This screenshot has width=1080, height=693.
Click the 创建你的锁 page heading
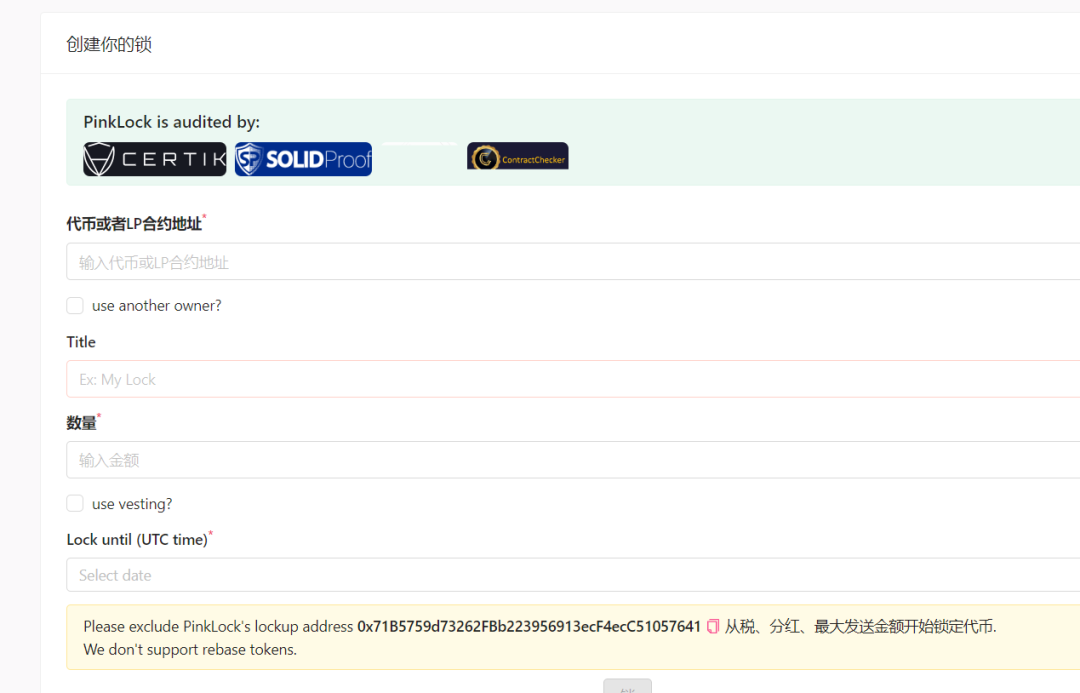click(x=109, y=44)
